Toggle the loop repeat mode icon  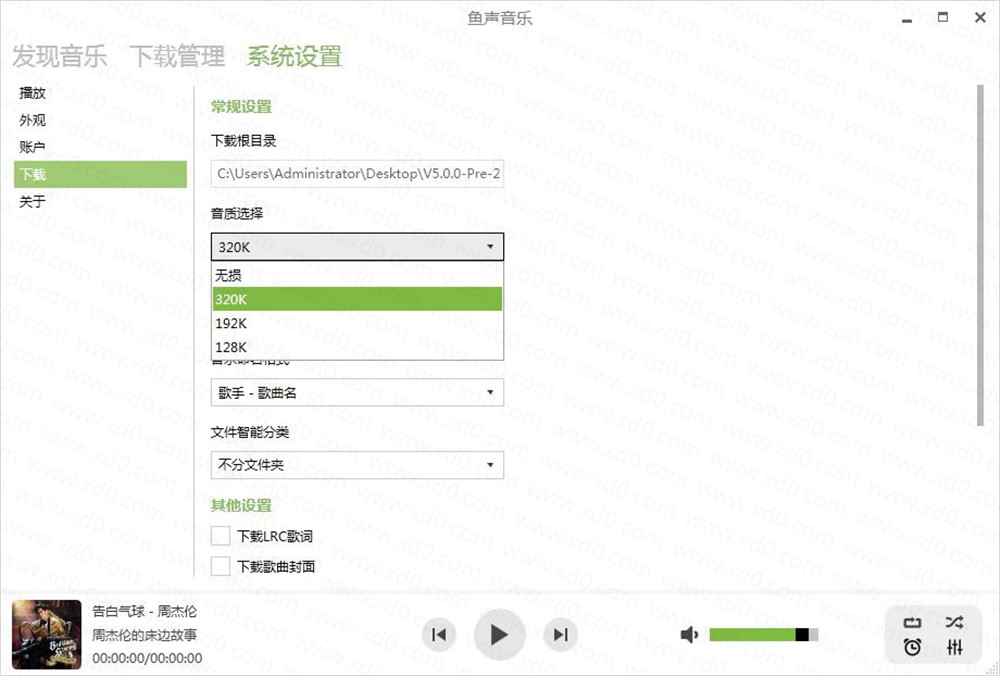point(913,622)
